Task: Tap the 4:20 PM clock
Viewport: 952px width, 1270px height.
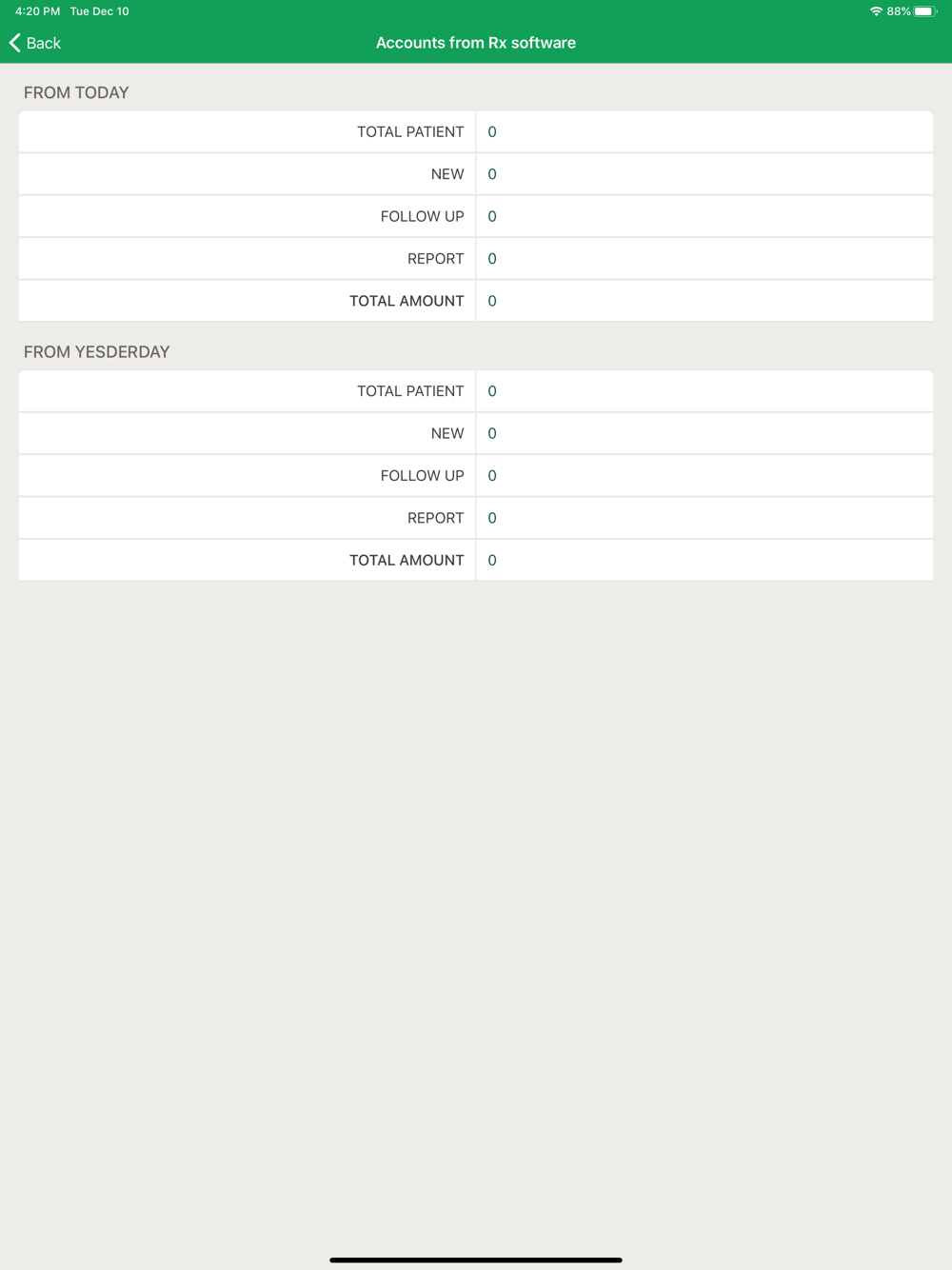Action: (37, 11)
